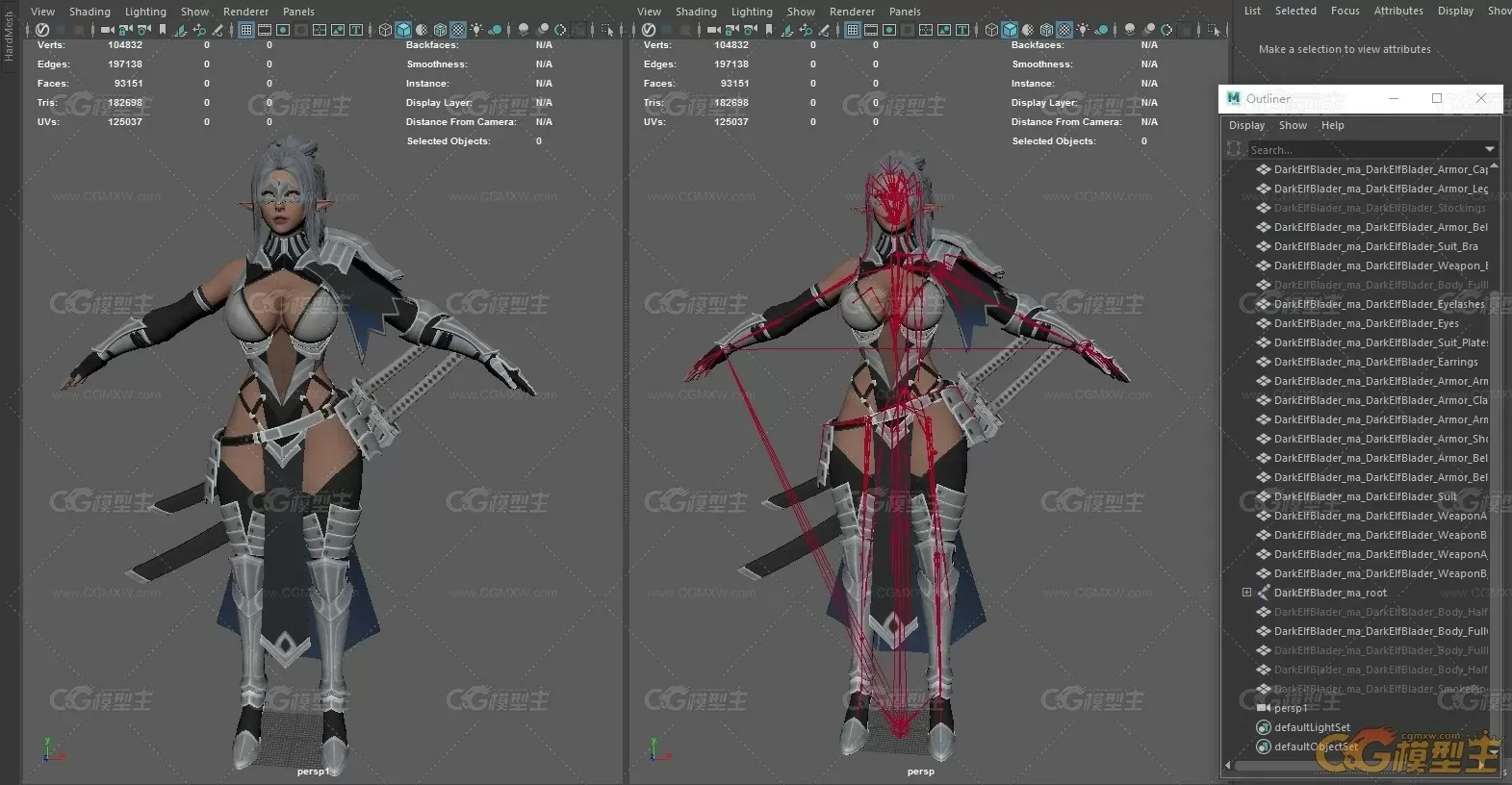Click Bookmarks icon in left viewport toolbar
Screen dimensions: 1512x785
[x=162, y=30]
